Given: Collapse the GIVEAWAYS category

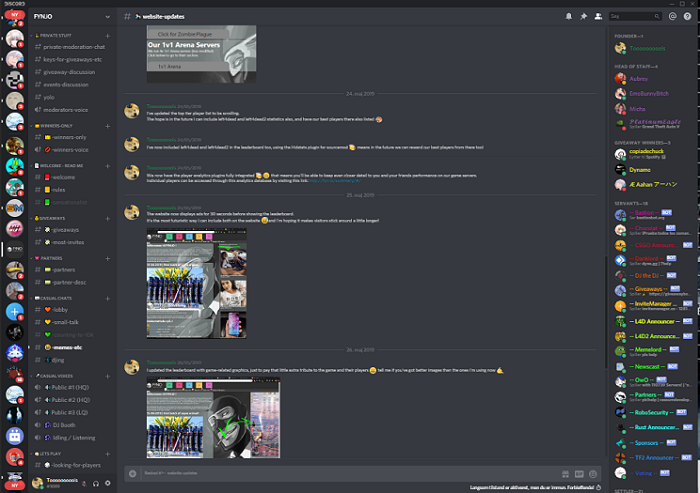Looking at the screenshot, I should (x=50, y=219).
